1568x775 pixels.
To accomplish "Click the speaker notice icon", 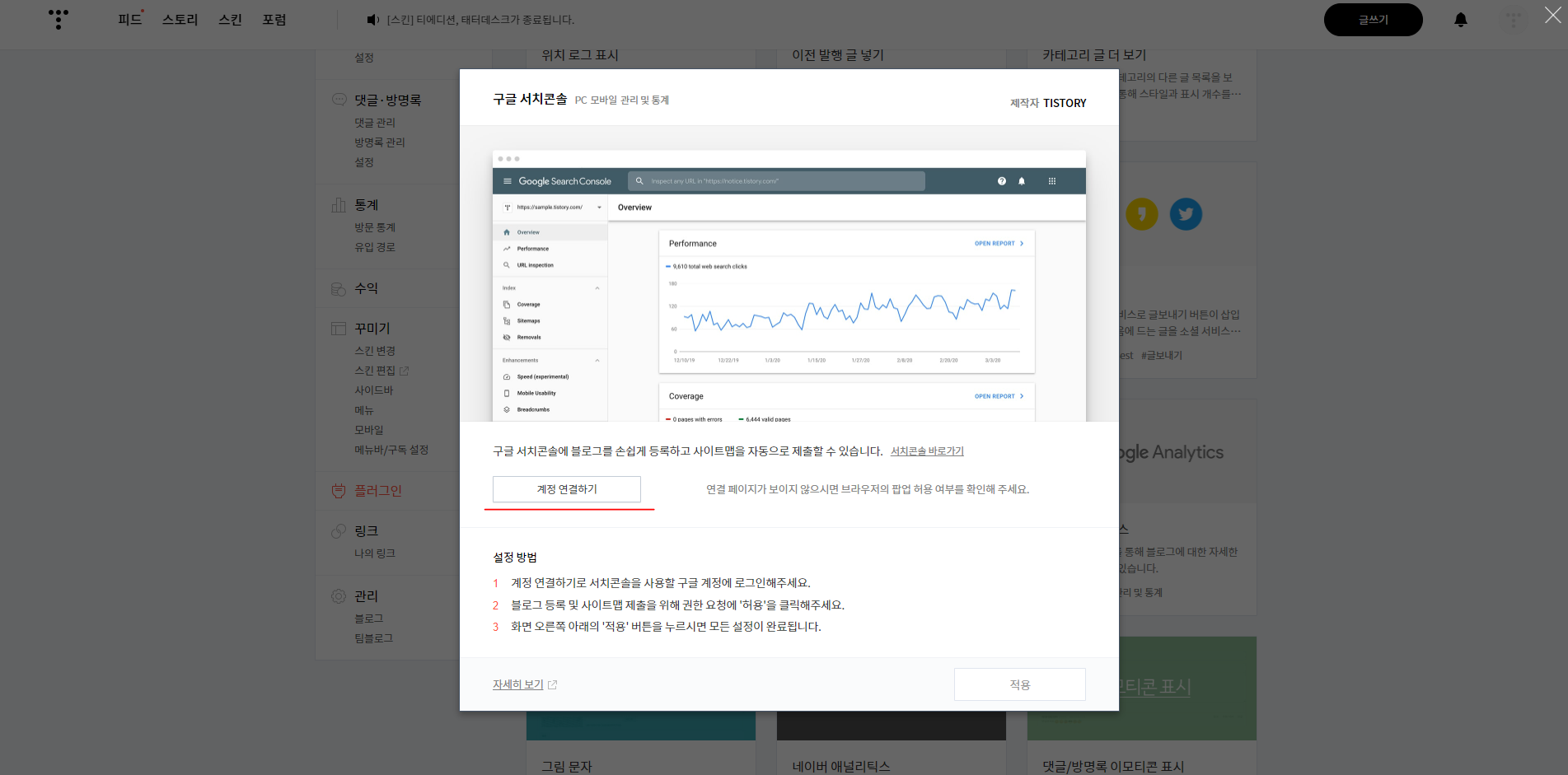I will click(x=372, y=20).
